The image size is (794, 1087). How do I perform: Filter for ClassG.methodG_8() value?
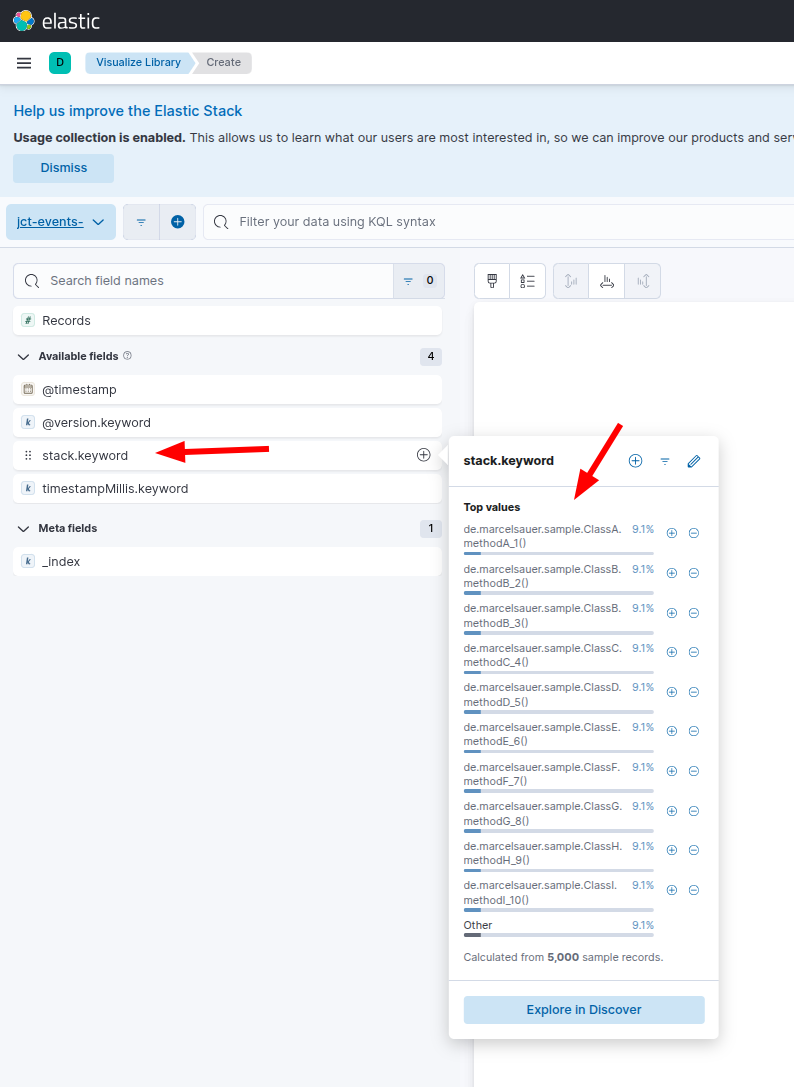point(672,811)
